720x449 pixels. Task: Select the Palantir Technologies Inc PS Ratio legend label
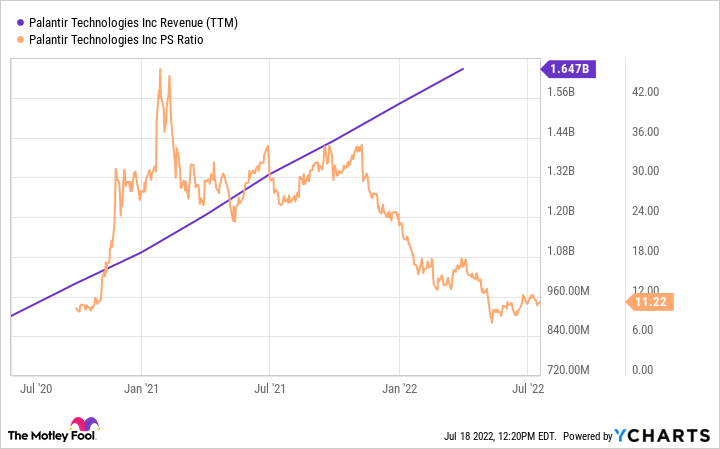click(x=116, y=40)
